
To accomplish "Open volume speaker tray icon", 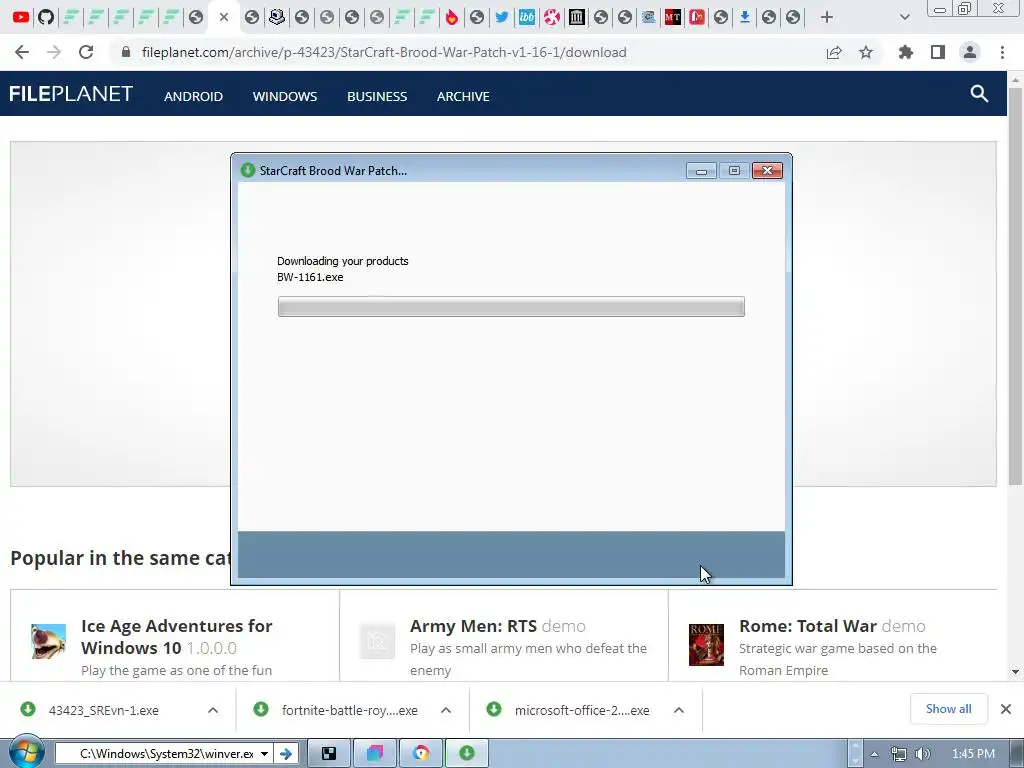I will pyautogui.click(x=923, y=754).
